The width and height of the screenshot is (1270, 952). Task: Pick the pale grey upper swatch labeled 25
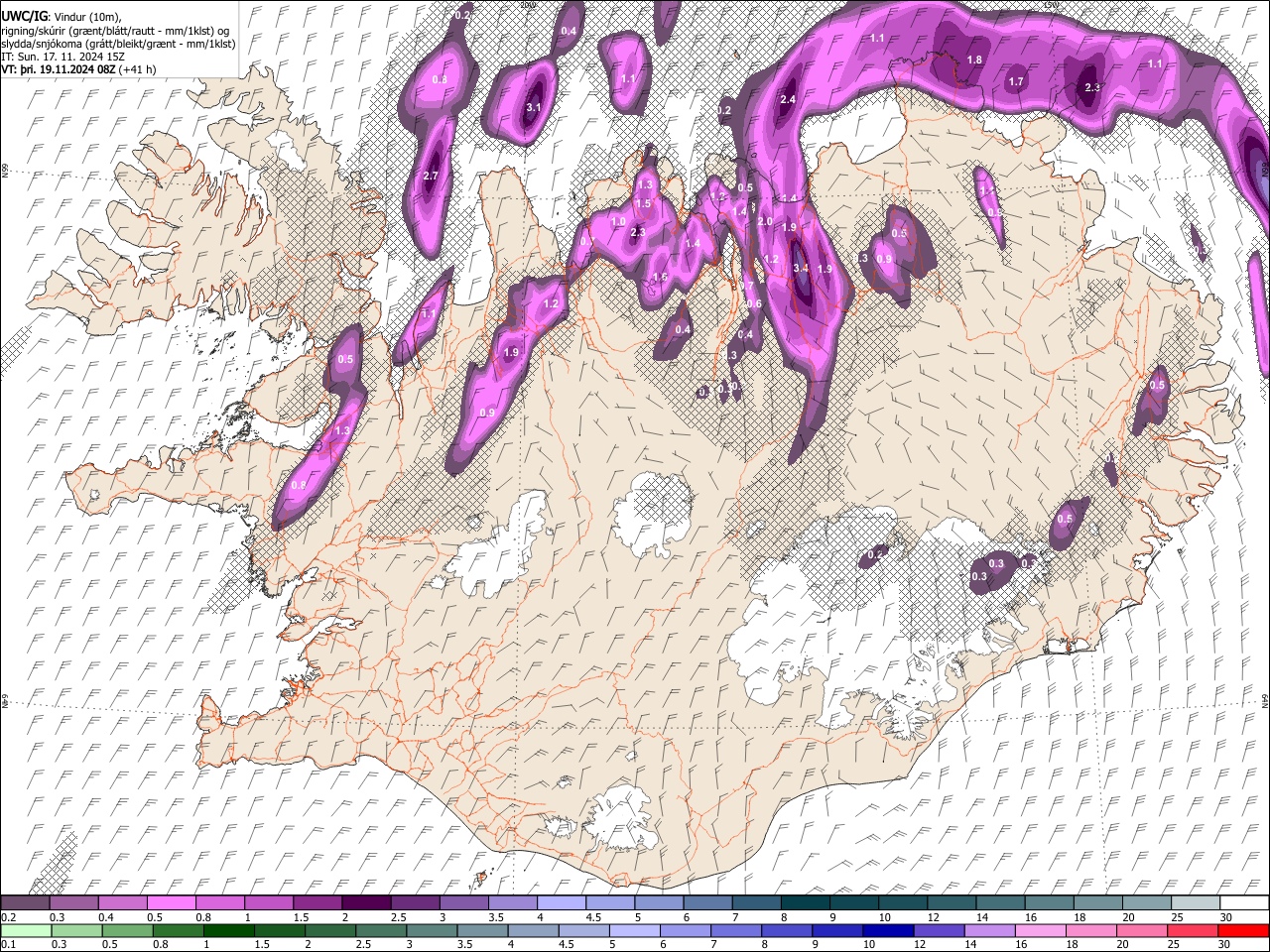1196,902
